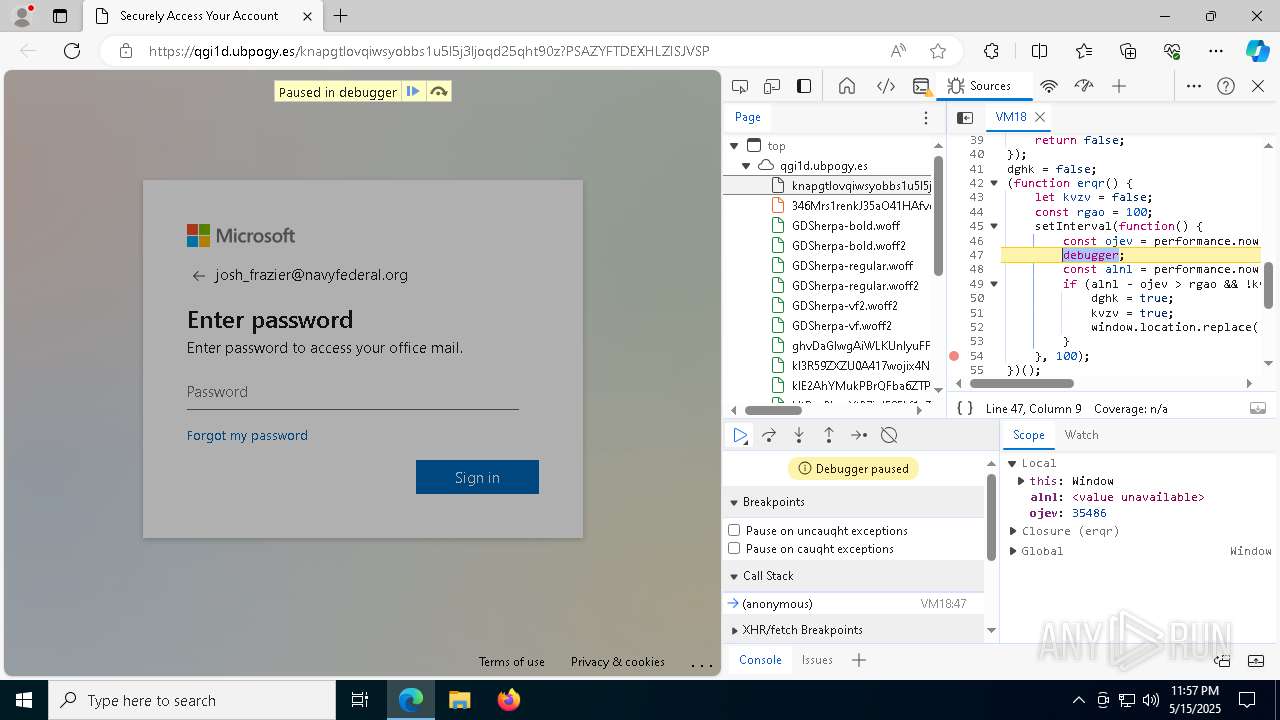Pretty print source with braces icon
The image size is (1280, 720).
point(964,408)
